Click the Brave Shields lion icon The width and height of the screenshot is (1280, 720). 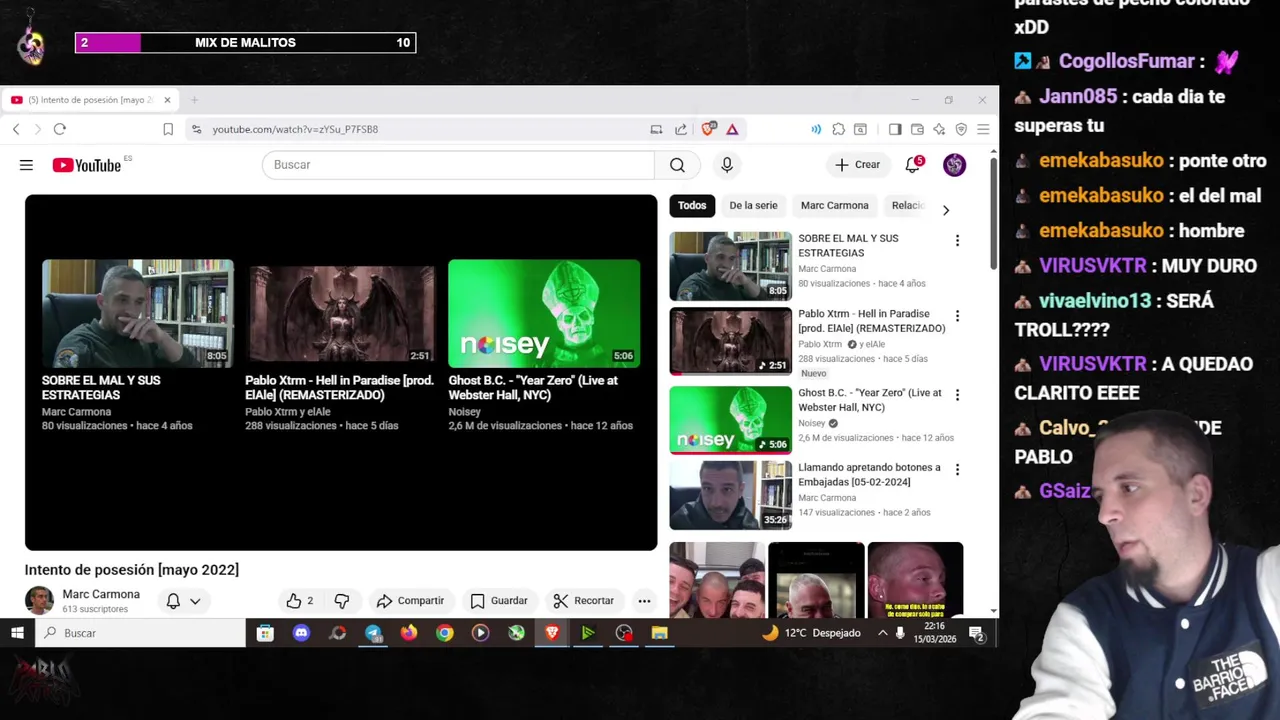708,129
